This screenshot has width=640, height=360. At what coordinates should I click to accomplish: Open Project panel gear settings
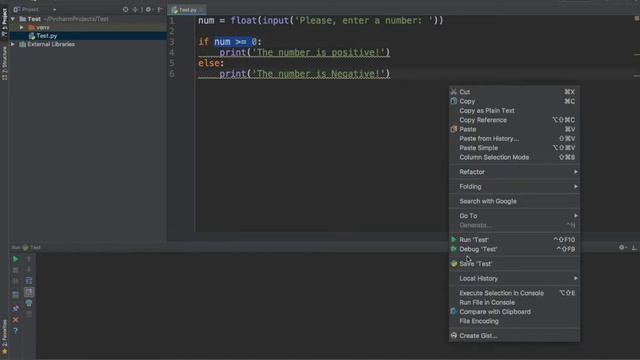coord(149,9)
